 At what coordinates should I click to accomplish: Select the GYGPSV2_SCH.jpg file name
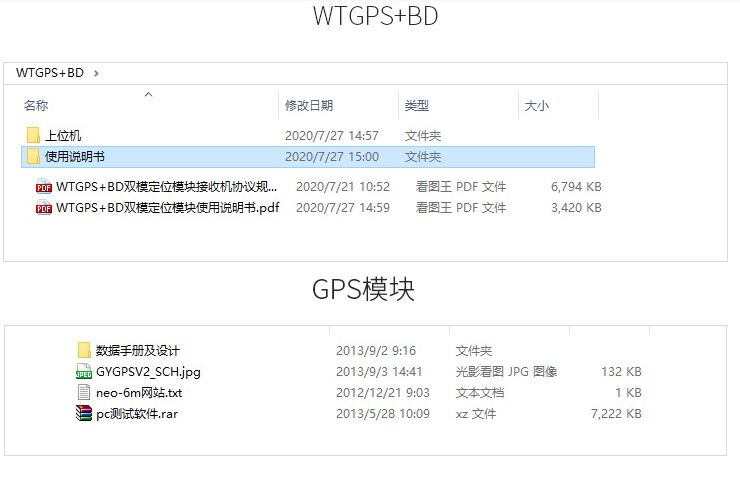coord(148,372)
